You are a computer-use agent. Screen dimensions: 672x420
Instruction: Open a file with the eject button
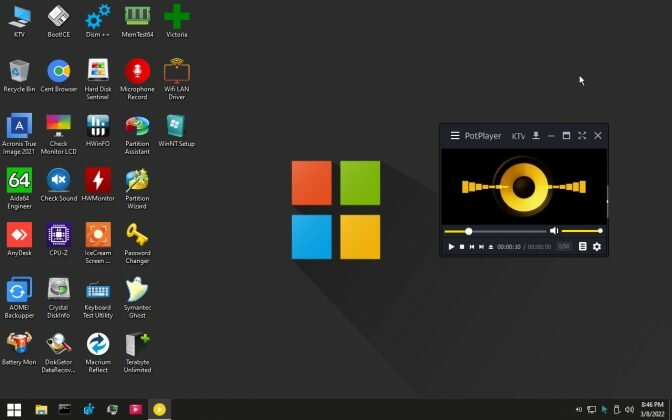(x=491, y=247)
